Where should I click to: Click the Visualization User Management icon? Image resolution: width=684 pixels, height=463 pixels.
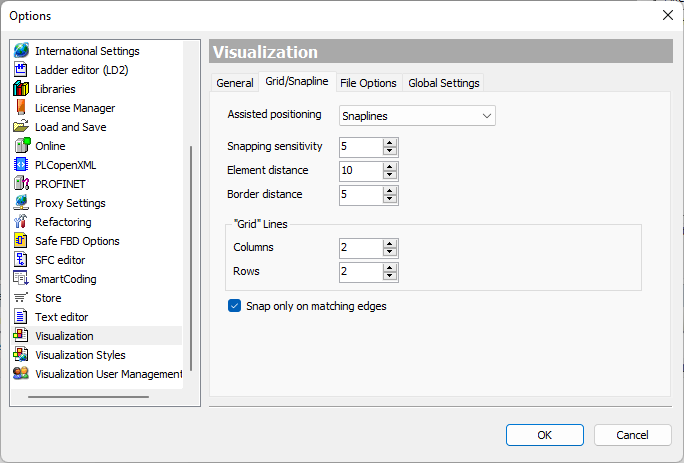tap(21, 374)
